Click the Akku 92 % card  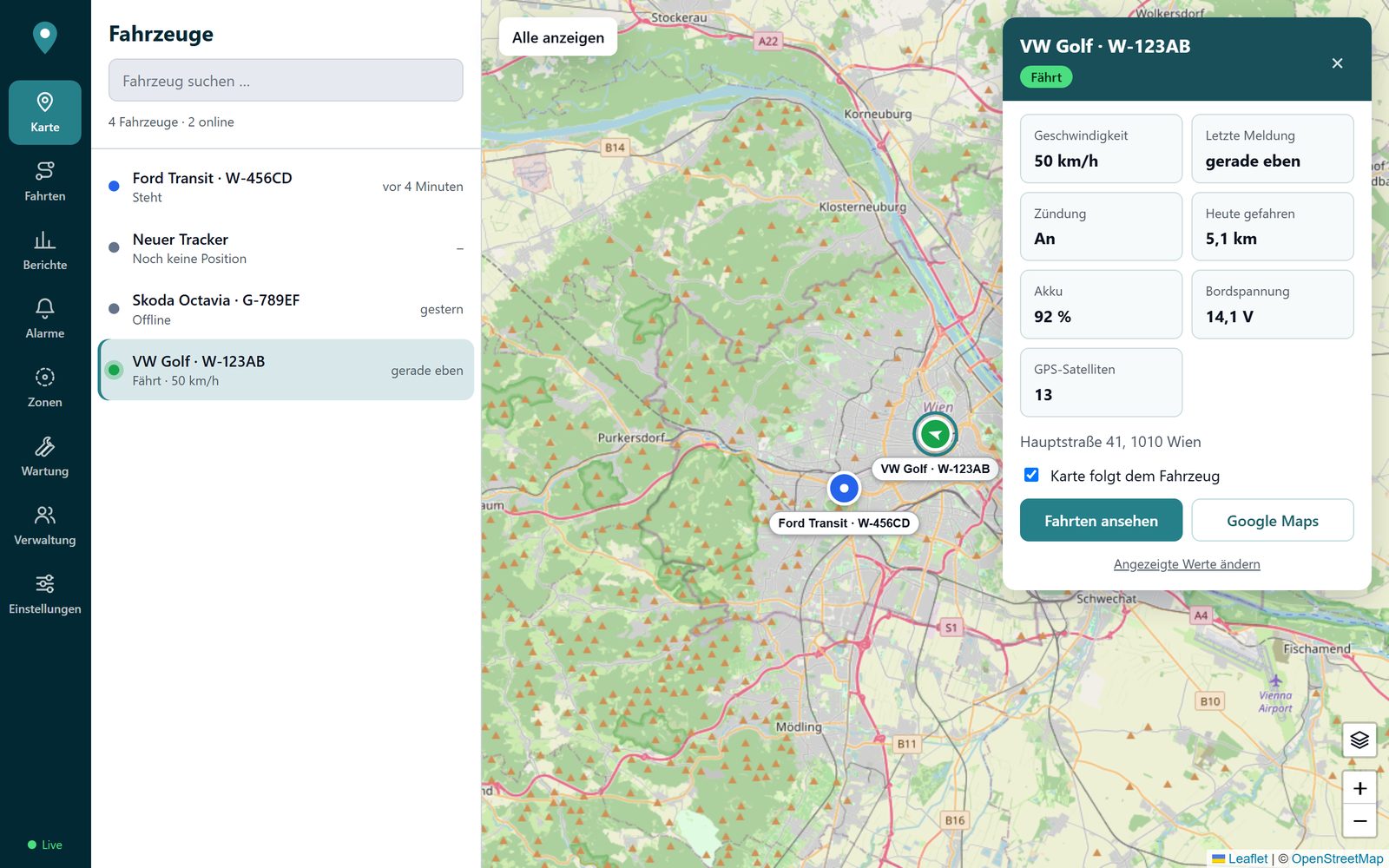point(1101,304)
